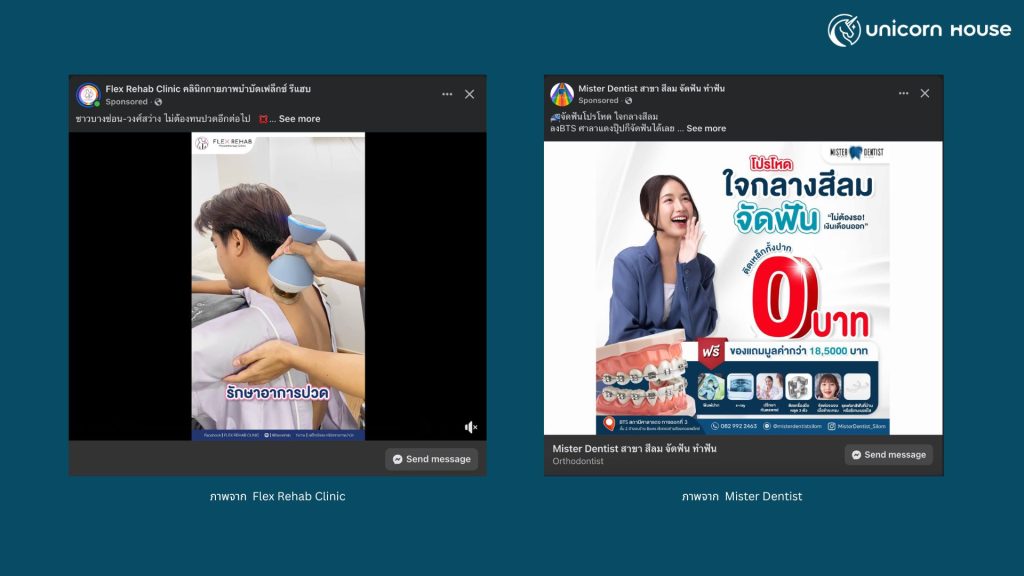Close the Flex Rehab Clinic ad

pos(470,94)
